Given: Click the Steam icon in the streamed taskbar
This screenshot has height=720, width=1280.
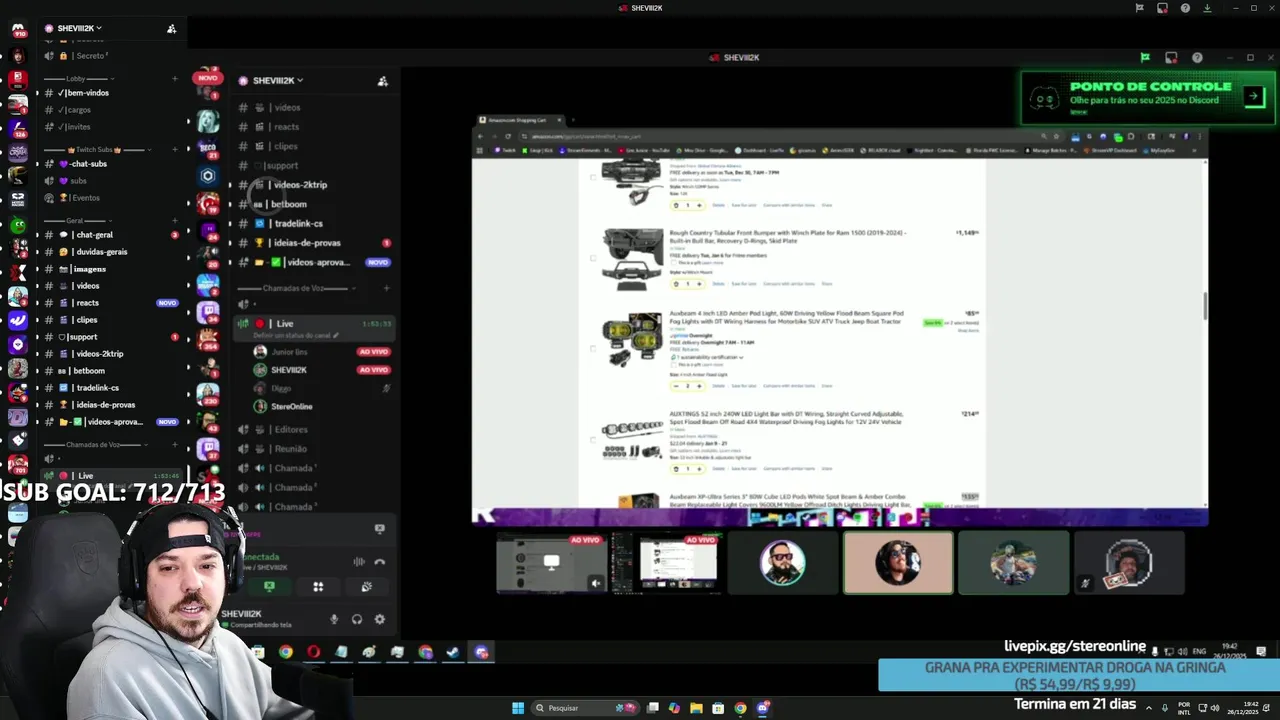Looking at the screenshot, I should tap(453, 652).
